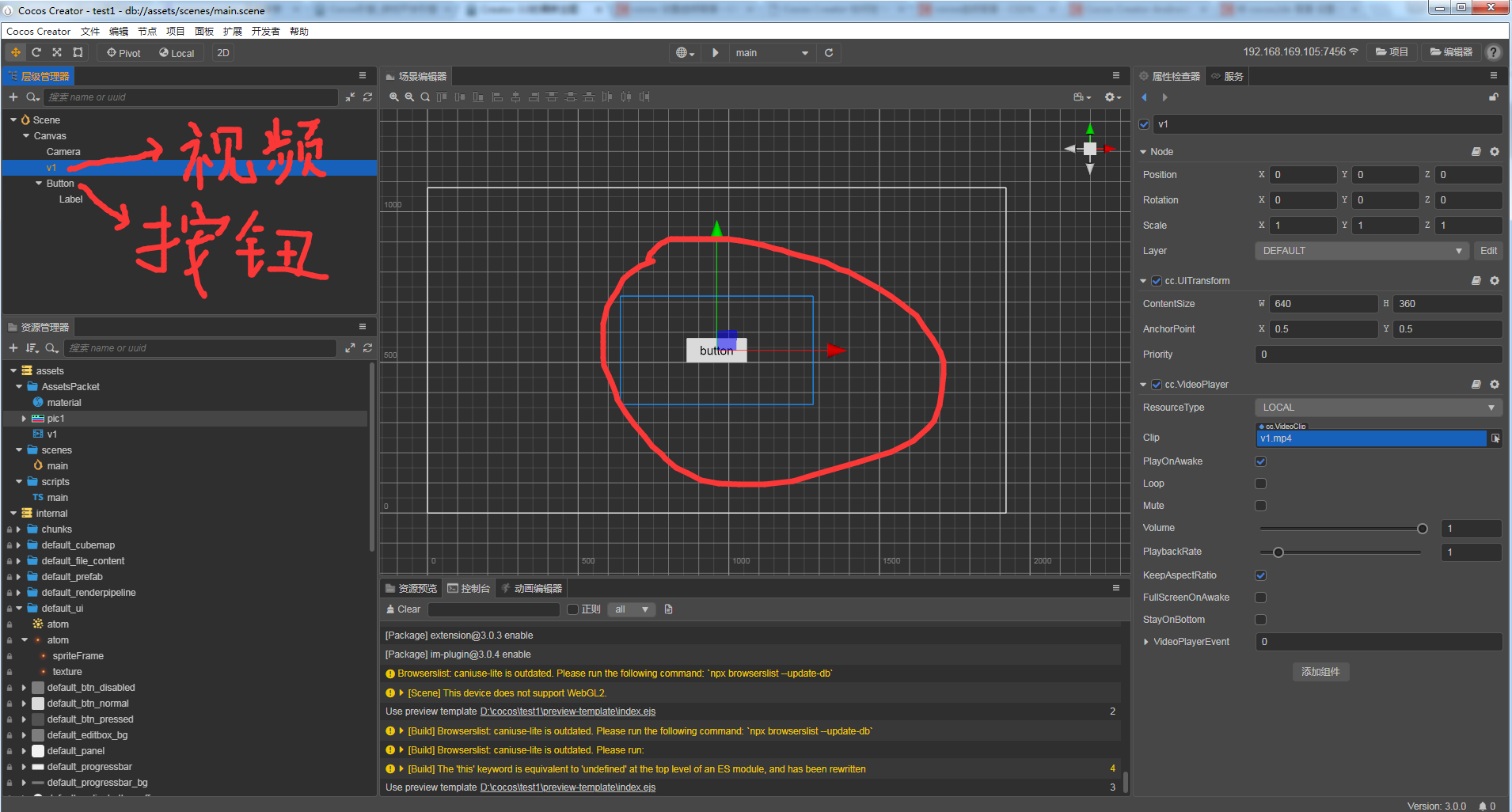Enable the Mute checkbox

point(1261,506)
